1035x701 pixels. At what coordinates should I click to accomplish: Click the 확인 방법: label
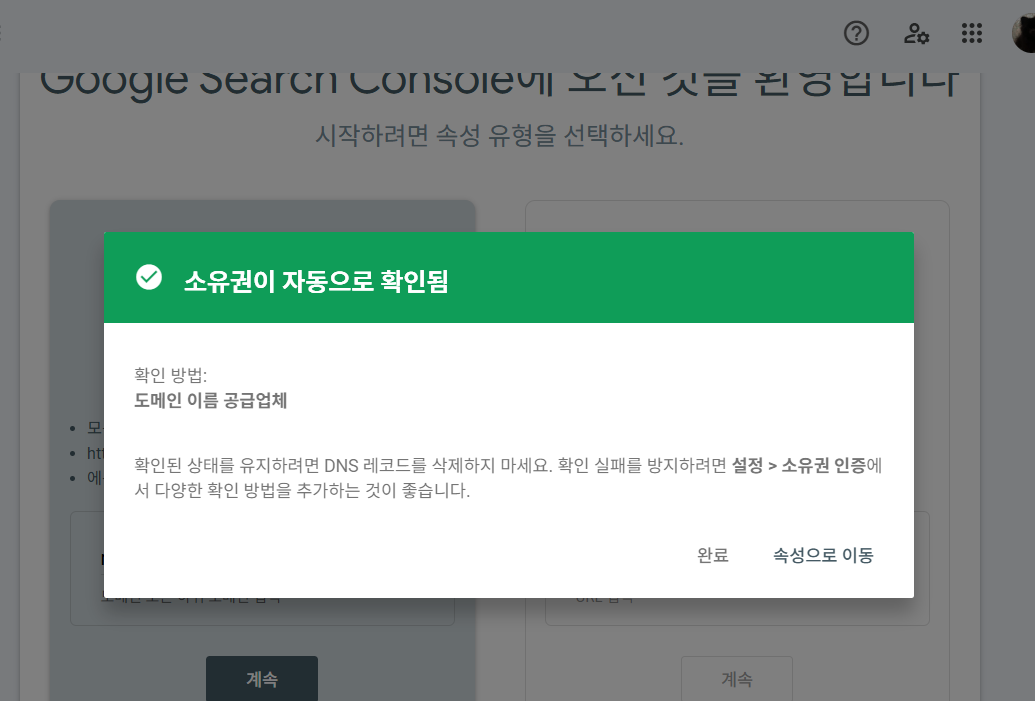pyautogui.click(x=170, y=375)
